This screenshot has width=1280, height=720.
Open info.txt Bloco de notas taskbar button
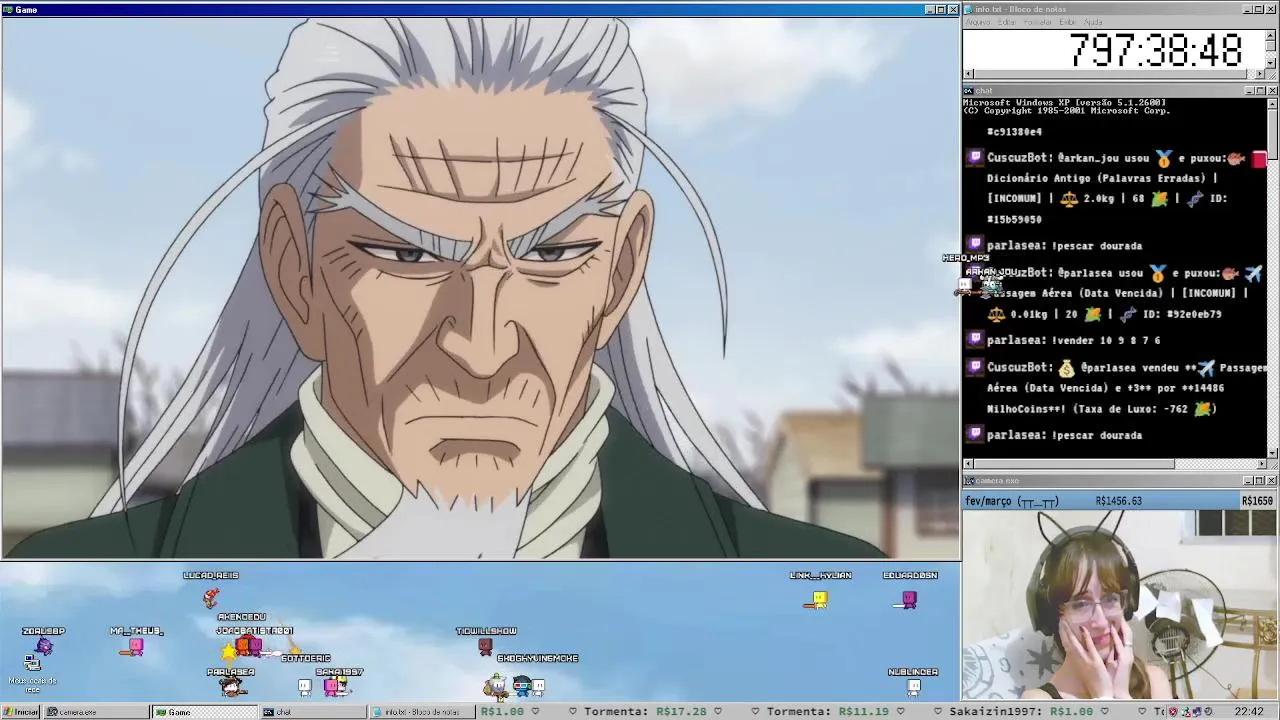[x=421, y=712]
